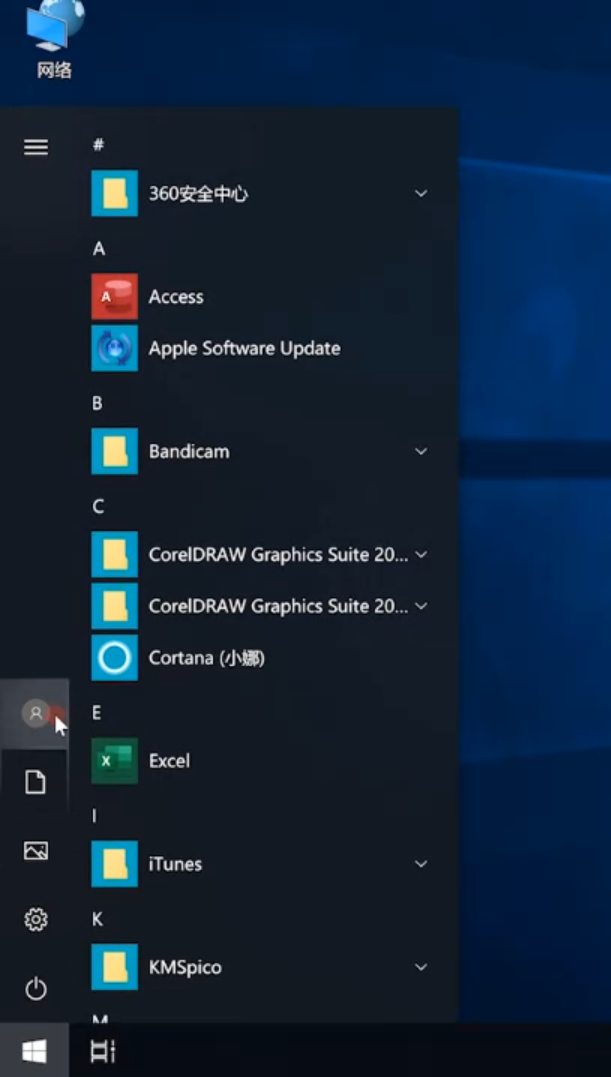Click the # section header
The image size is (611, 1077).
pyautogui.click(x=98, y=145)
